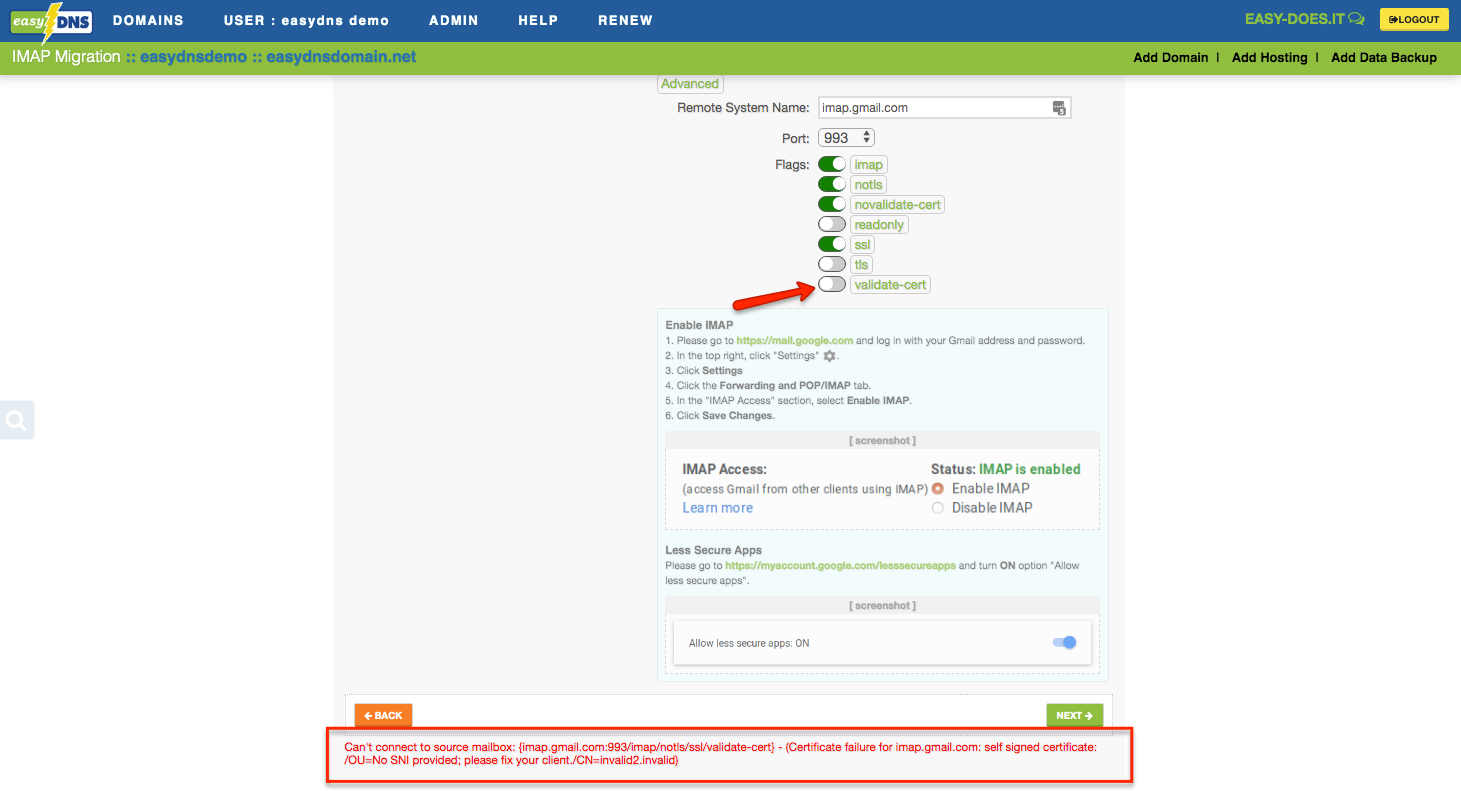Screen dimensions: 1461x791
Task: Open the search magnifier on left edge
Action: [x=16, y=421]
